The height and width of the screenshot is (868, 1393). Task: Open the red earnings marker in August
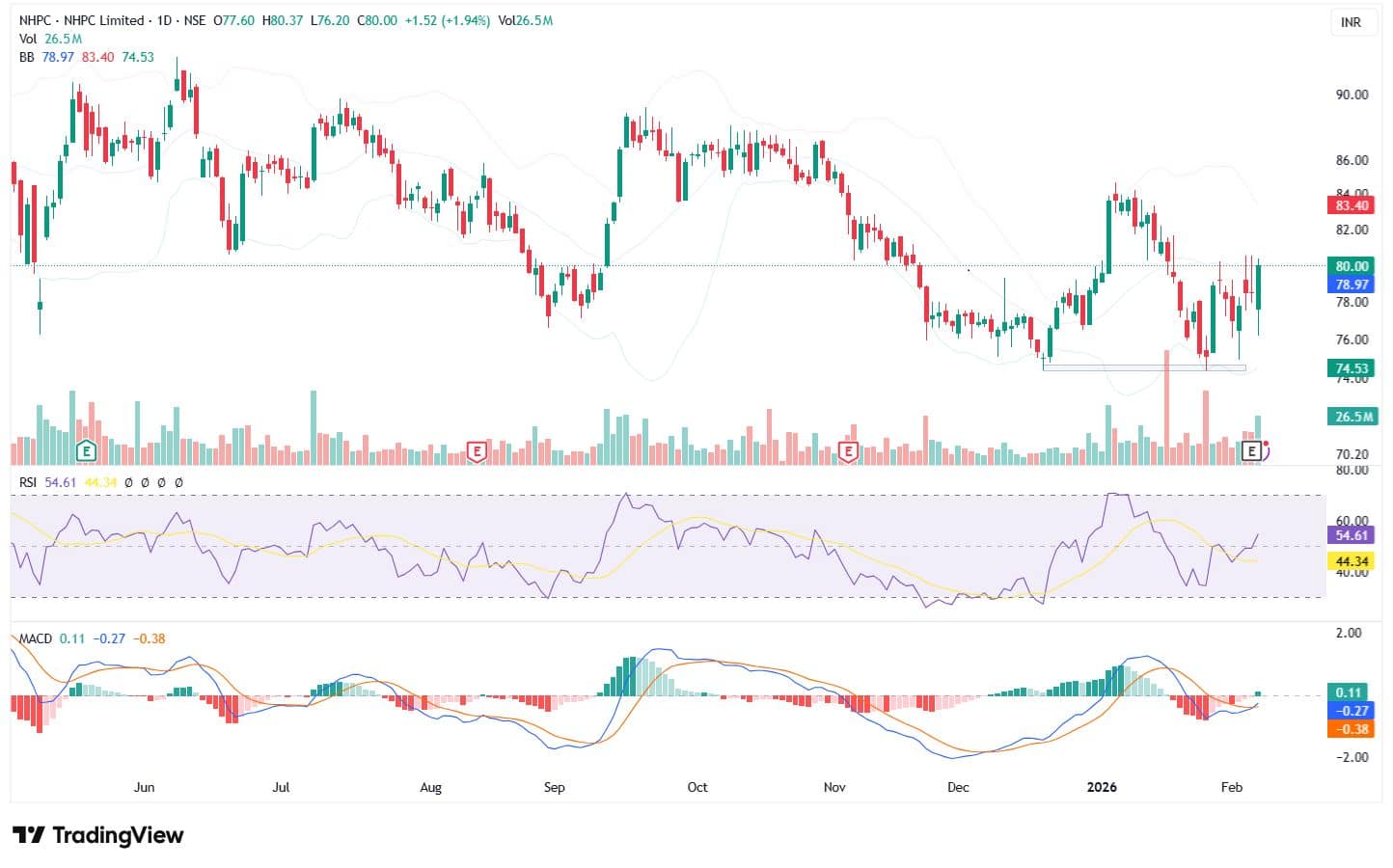(476, 450)
